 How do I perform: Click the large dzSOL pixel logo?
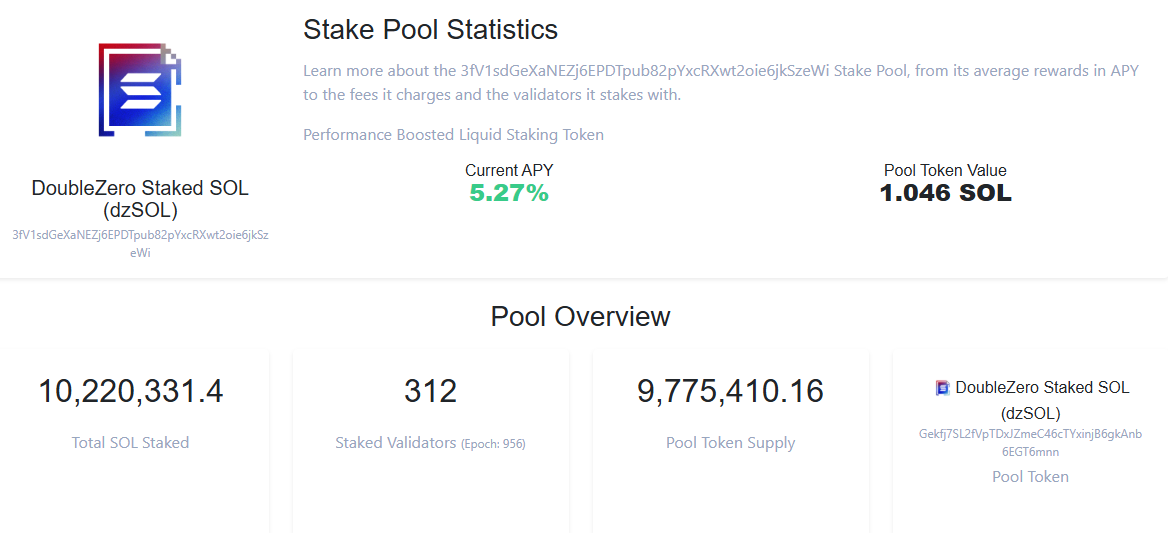point(139,90)
